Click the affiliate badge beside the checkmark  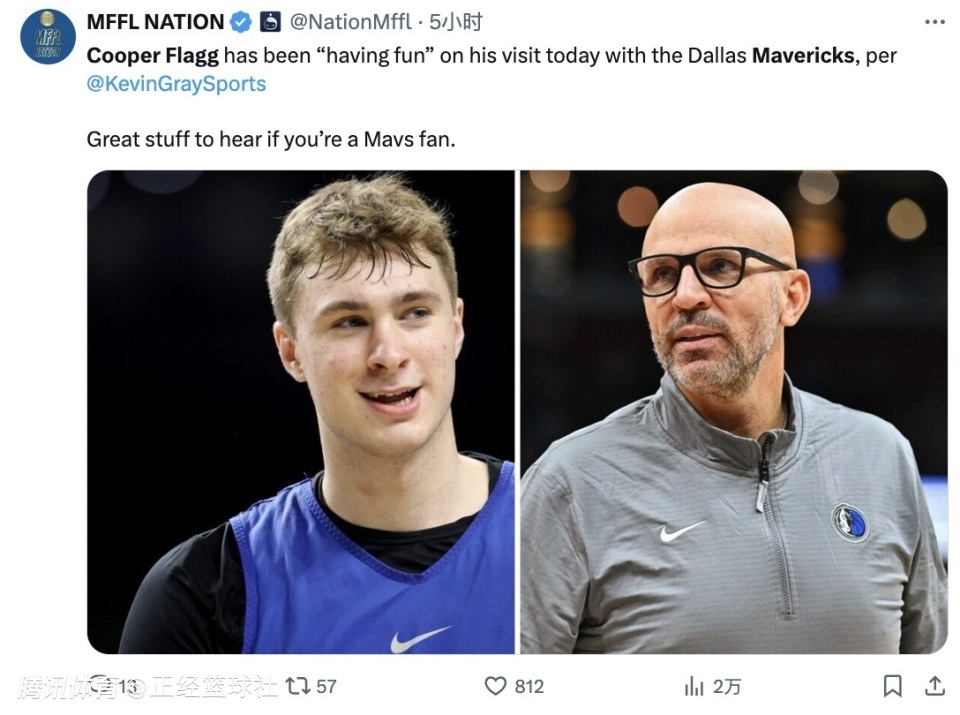(270, 22)
